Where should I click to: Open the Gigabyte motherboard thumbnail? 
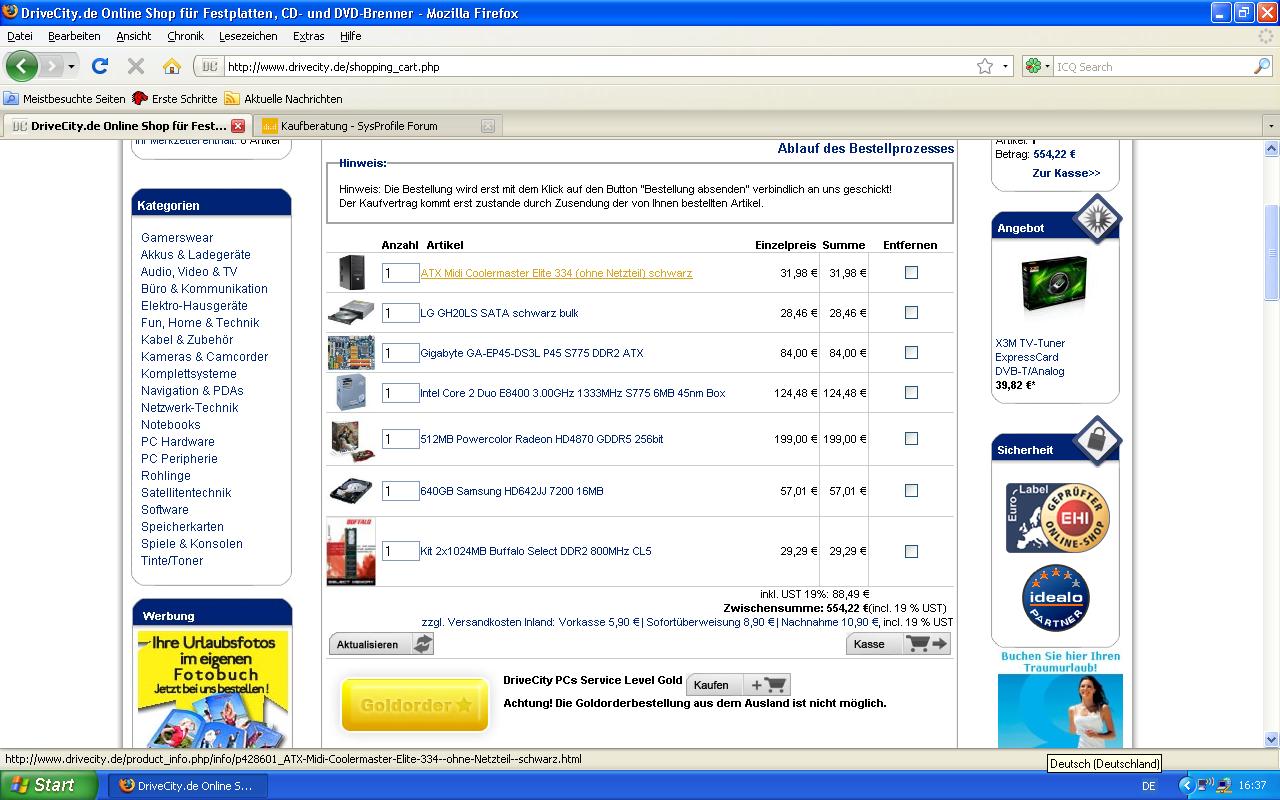coord(351,353)
